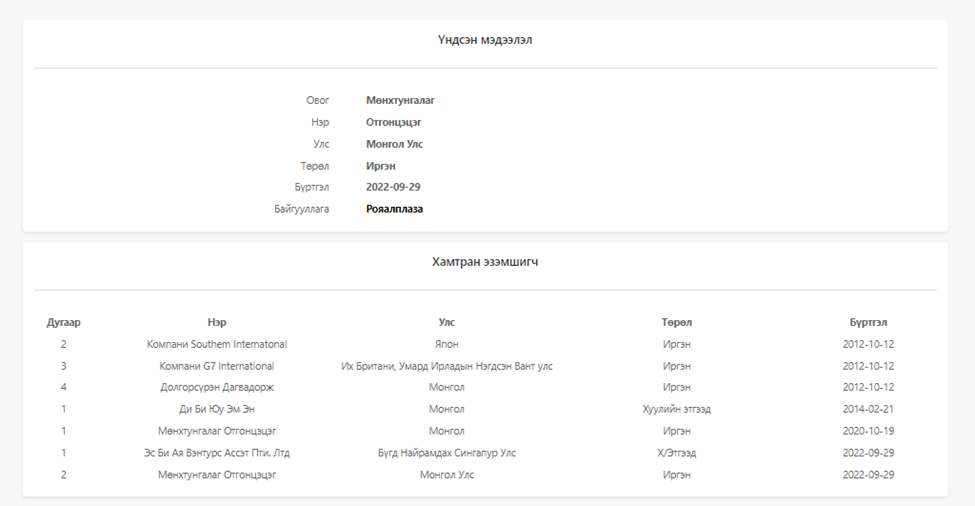
Task: Click the Х/Этгээд type cell
Action: [x=677, y=453]
